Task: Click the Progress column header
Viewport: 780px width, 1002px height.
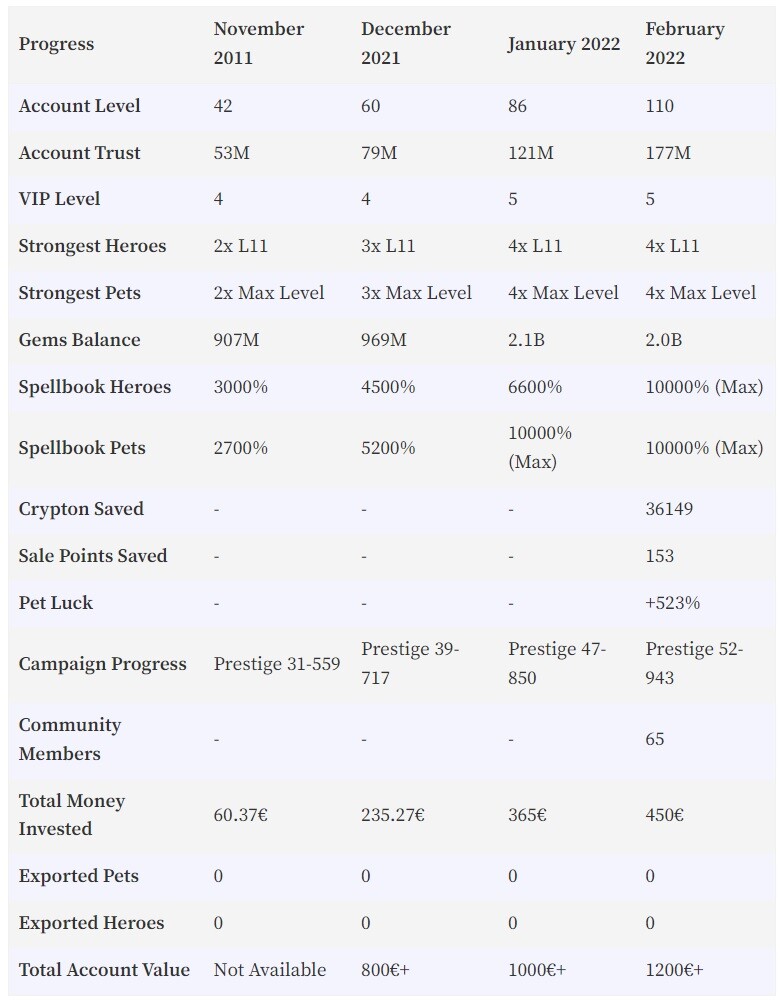Action: (56, 43)
